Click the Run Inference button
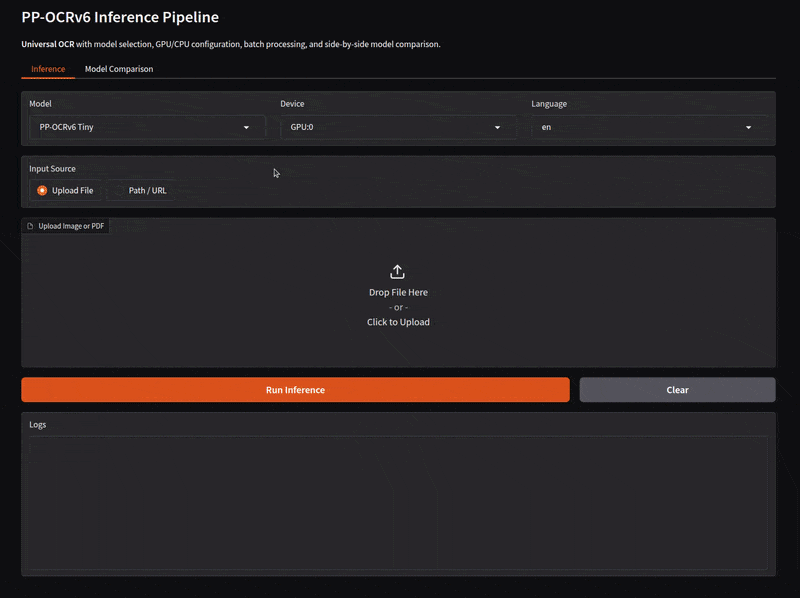This screenshot has width=800, height=598. coord(295,390)
